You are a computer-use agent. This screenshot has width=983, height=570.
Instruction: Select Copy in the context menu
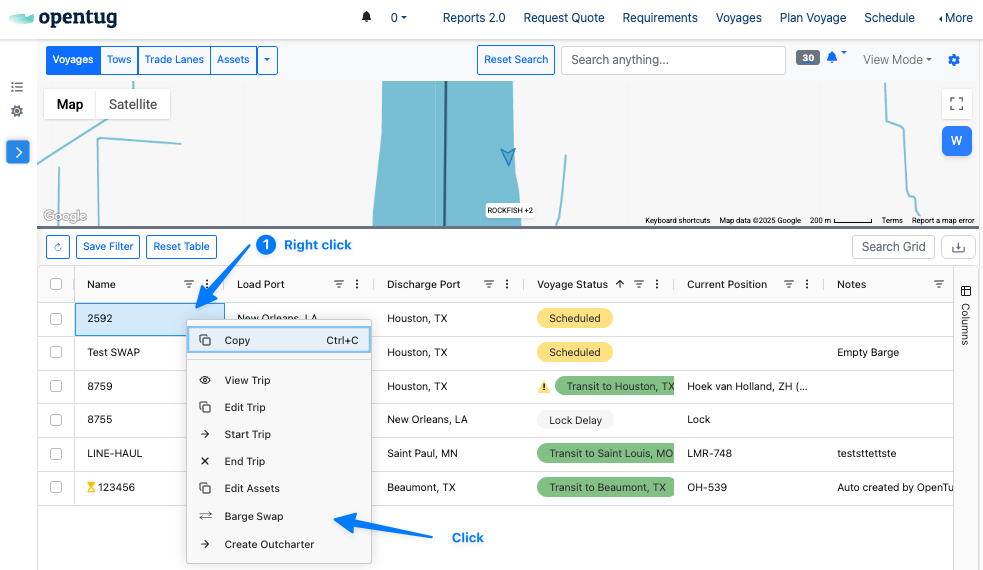[x=279, y=340]
